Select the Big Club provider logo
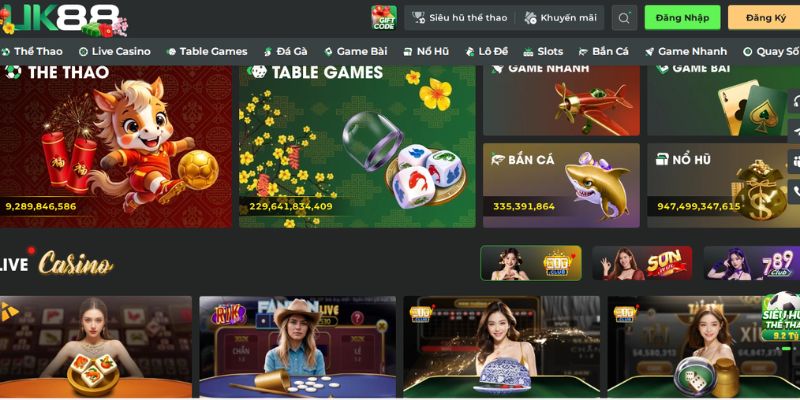 coord(531,263)
